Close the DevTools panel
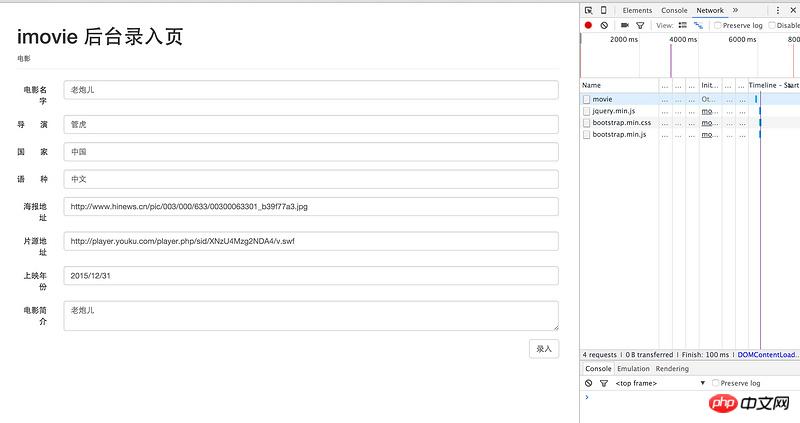This screenshot has width=800, height=423. [793, 10]
